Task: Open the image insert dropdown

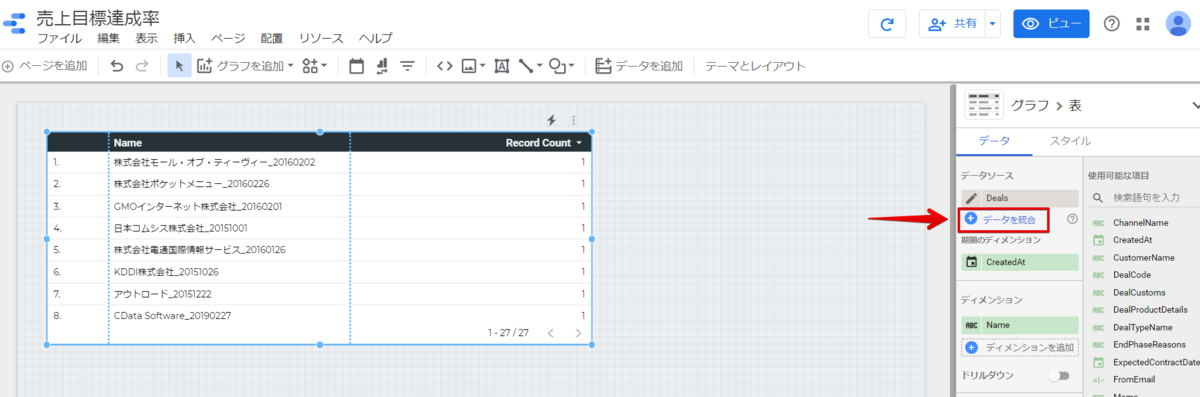Action: pyautogui.click(x=473, y=66)
